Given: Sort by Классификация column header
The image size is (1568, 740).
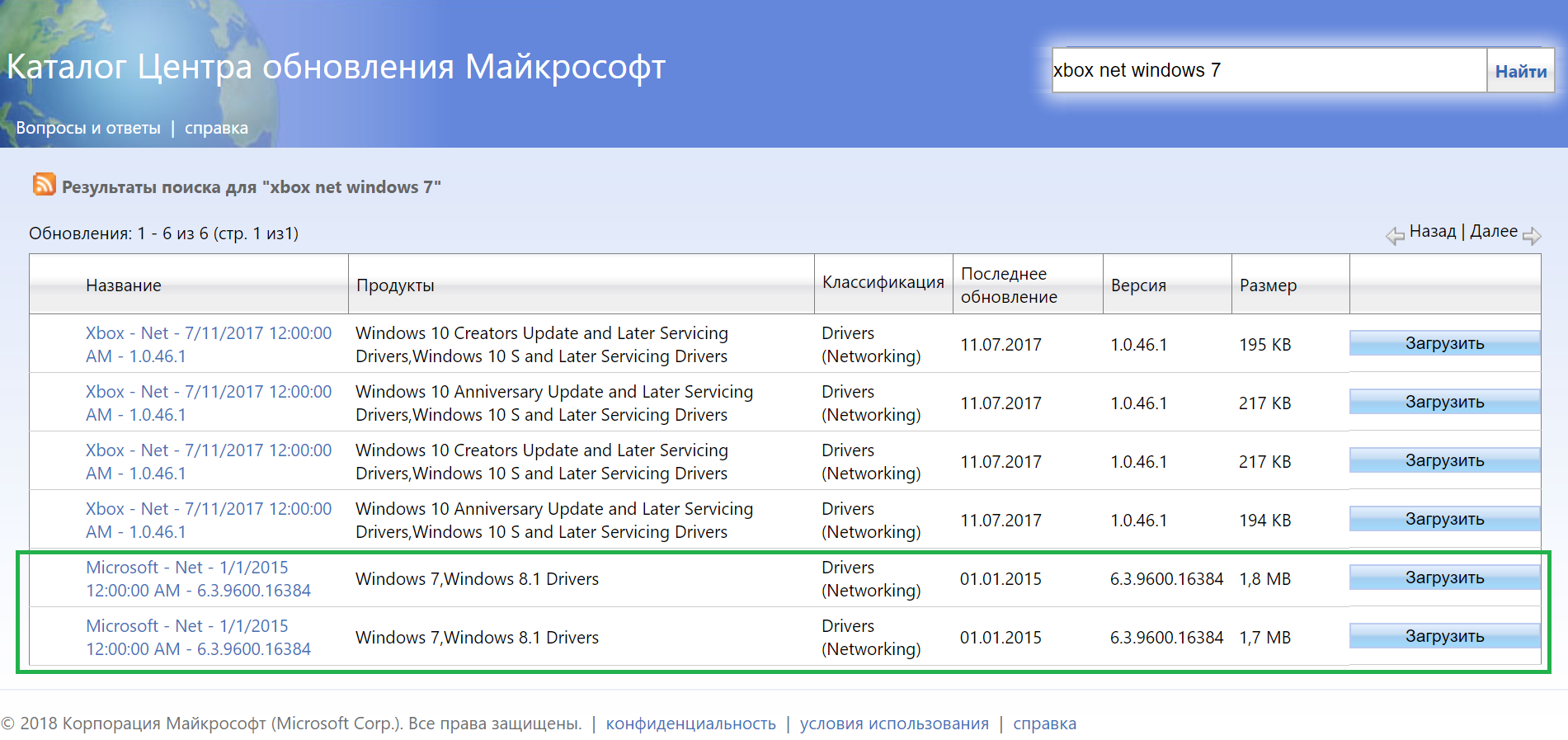Looking at the screenshot, I should click(883, 282).
